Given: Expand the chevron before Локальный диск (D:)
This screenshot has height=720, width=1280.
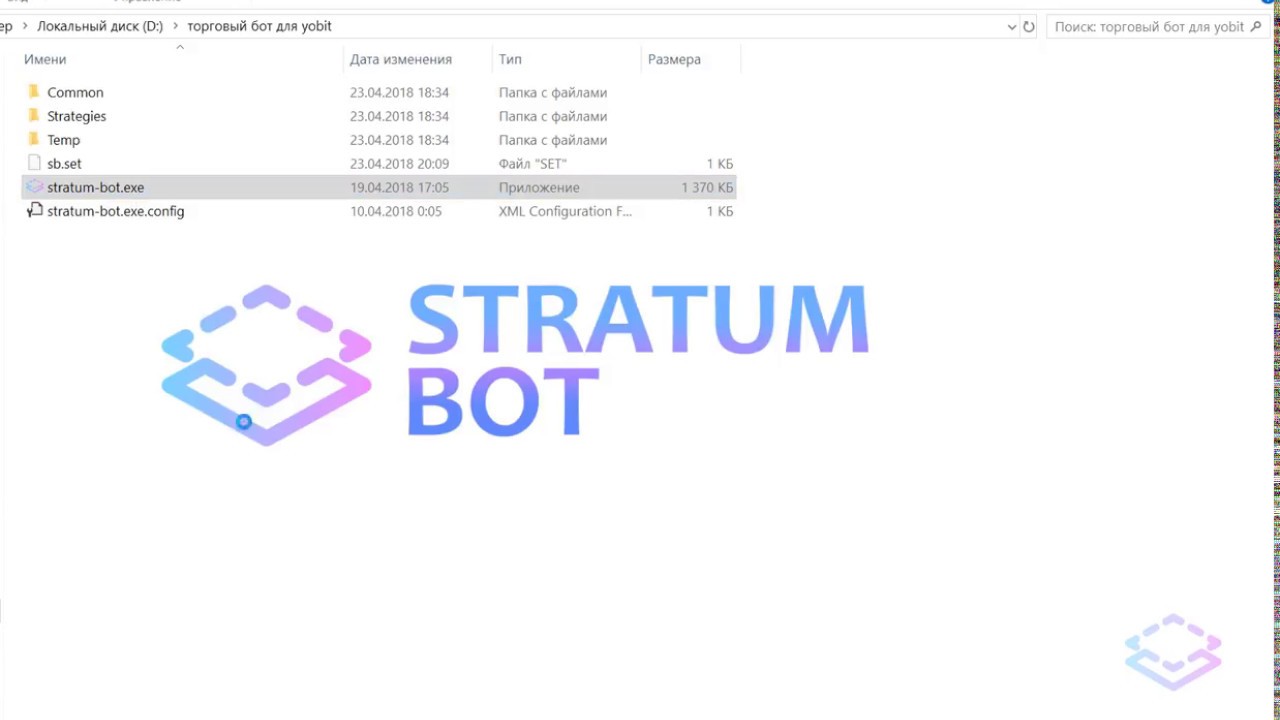Looking at the screenshot, I should click(x=26, y=27).
